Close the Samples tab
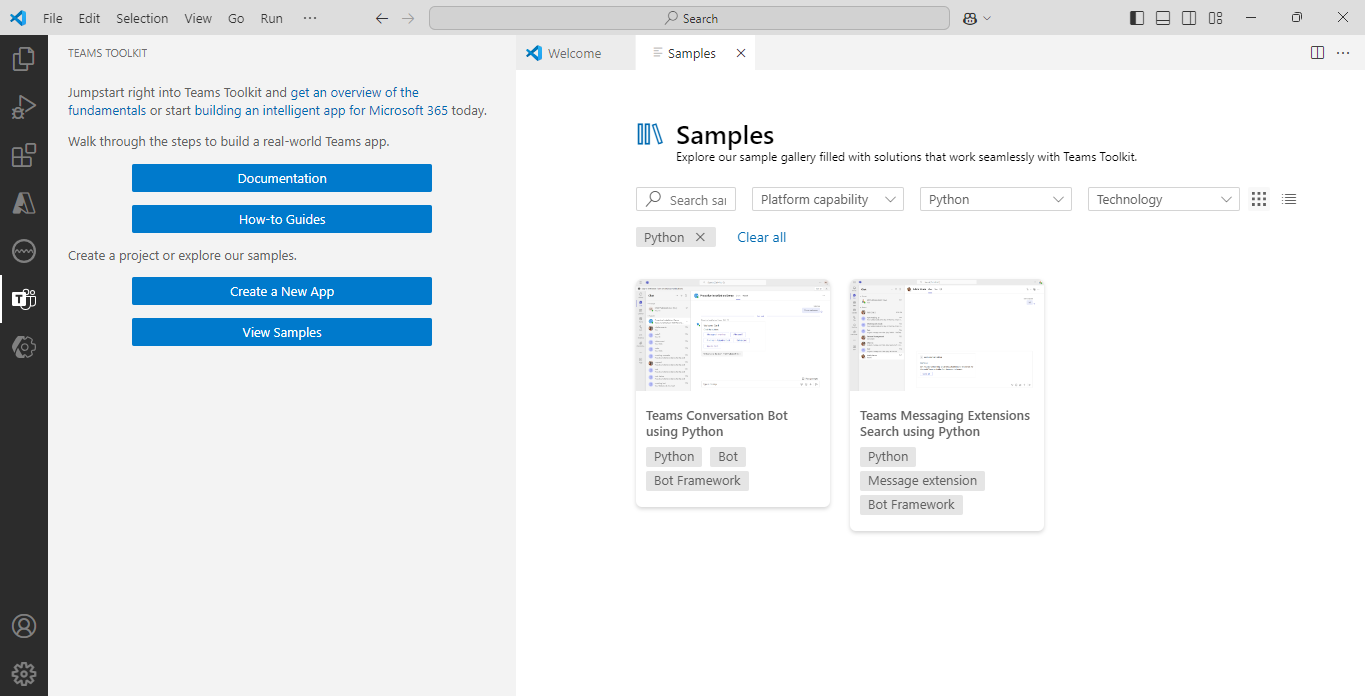Image resolution: width=1365 pixels, height=696 pixels. coord(741,53)
